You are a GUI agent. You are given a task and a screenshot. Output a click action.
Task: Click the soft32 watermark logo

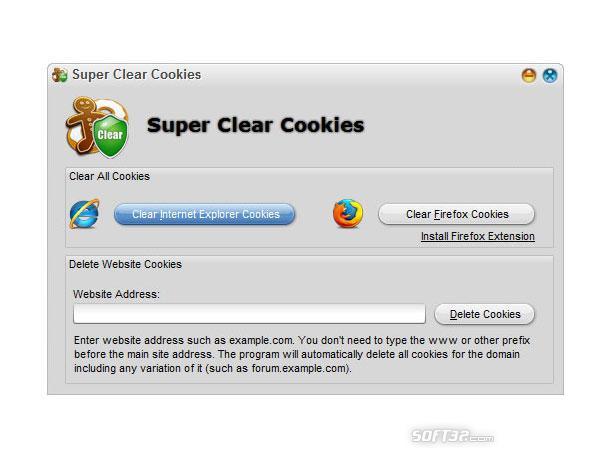point(452,436)
